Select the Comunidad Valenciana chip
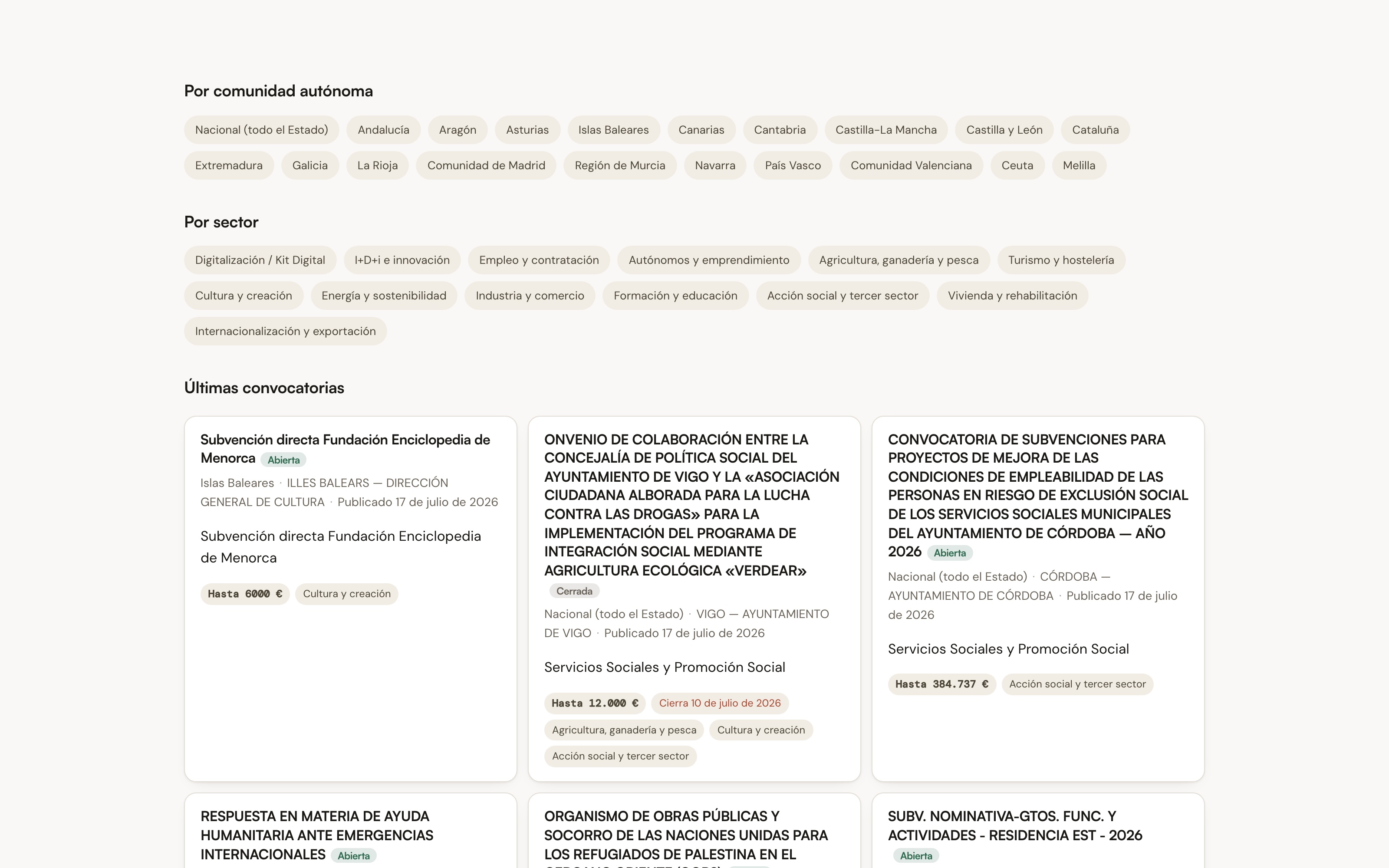This screenshot has height=868, width=1389. click(911, 165)
